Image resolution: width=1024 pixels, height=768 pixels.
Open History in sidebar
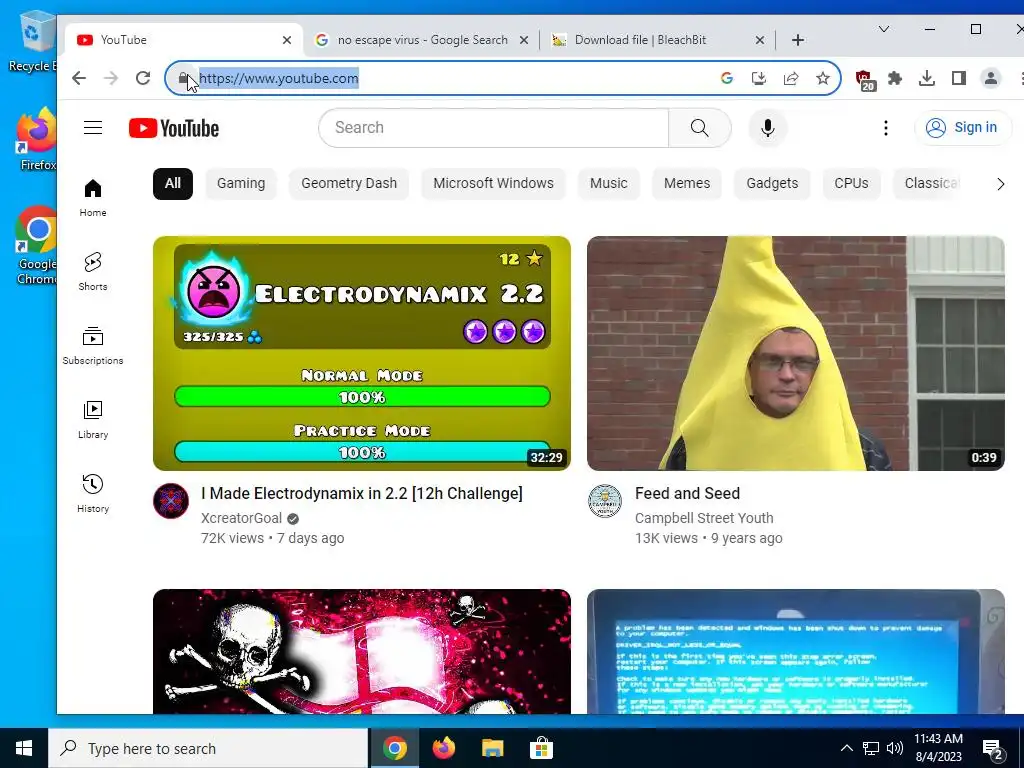click(x=93, y=493)
